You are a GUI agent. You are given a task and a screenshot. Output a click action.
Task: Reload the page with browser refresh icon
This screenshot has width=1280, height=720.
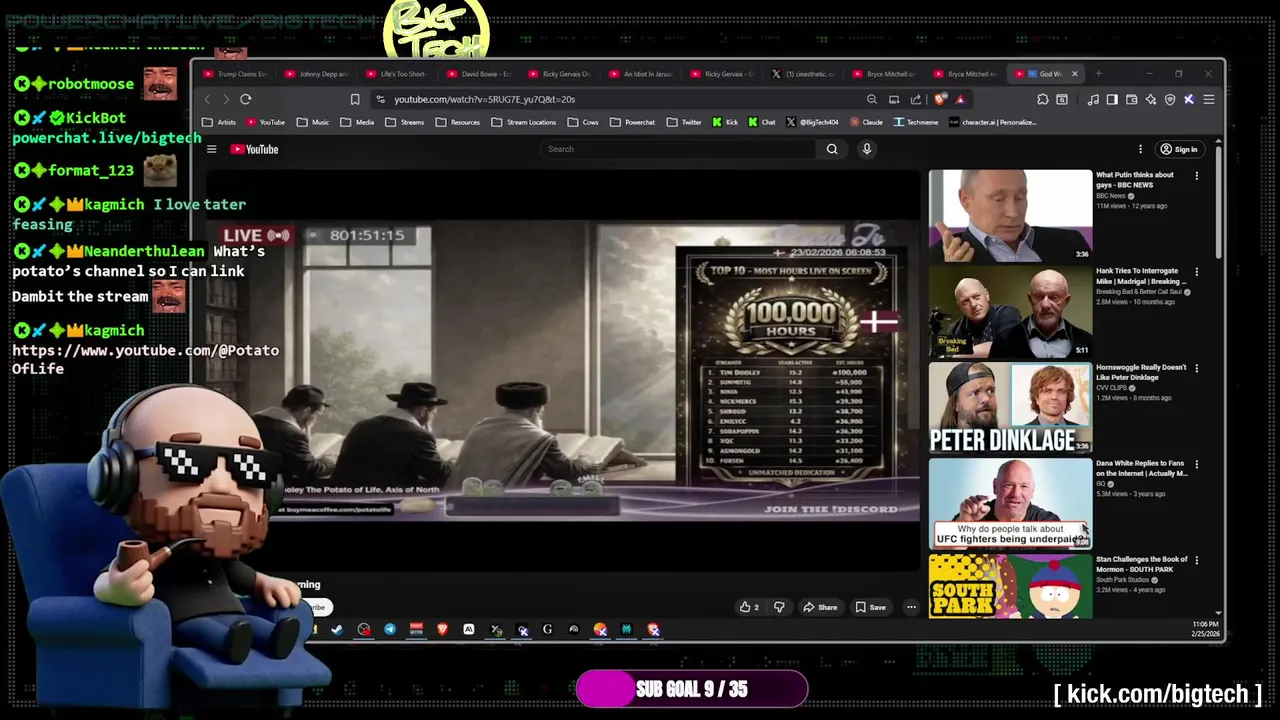click(x=245, y=99)
